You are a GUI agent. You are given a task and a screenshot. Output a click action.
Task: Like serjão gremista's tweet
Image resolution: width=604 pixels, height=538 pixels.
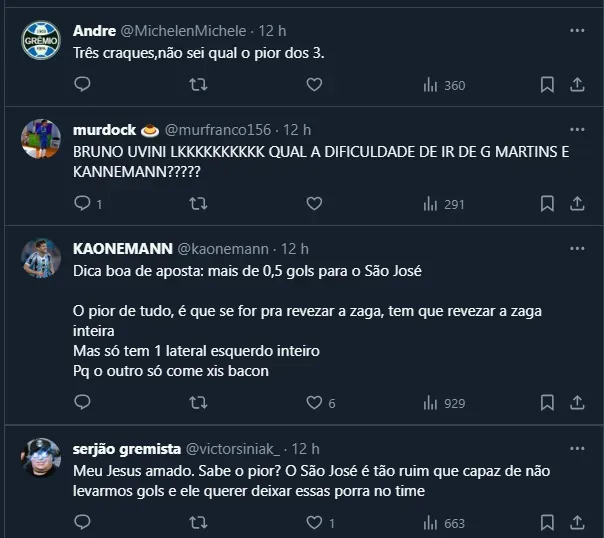click(314, 522)
